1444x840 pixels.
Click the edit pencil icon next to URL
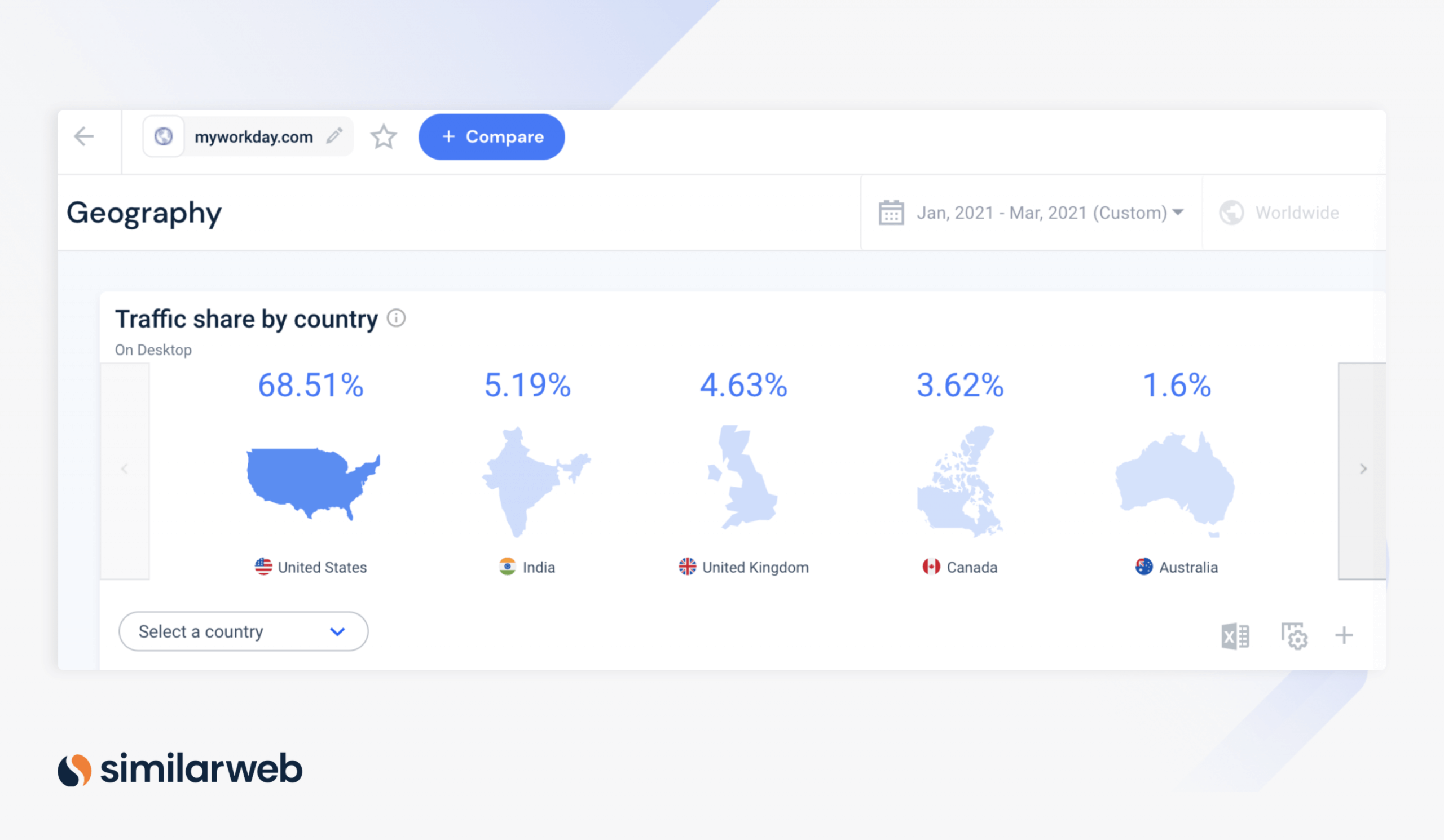point(332,137)
